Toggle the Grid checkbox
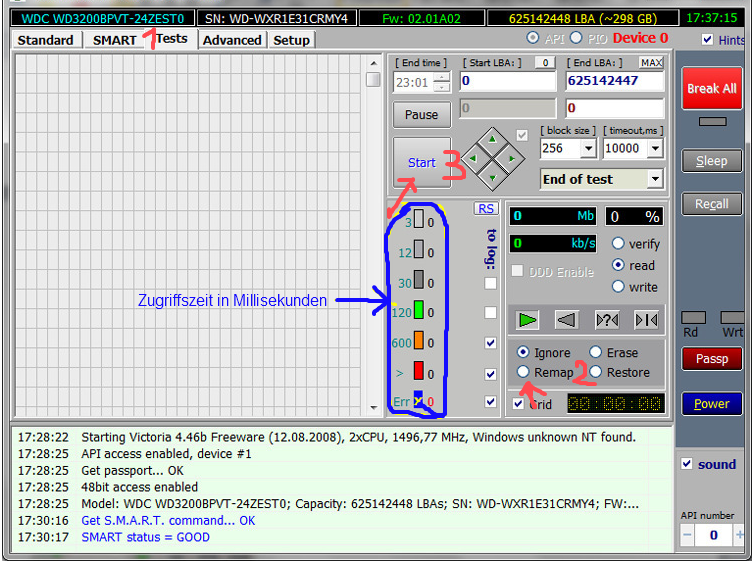Viewport: 753px width, 561px height. coord(518,403)
